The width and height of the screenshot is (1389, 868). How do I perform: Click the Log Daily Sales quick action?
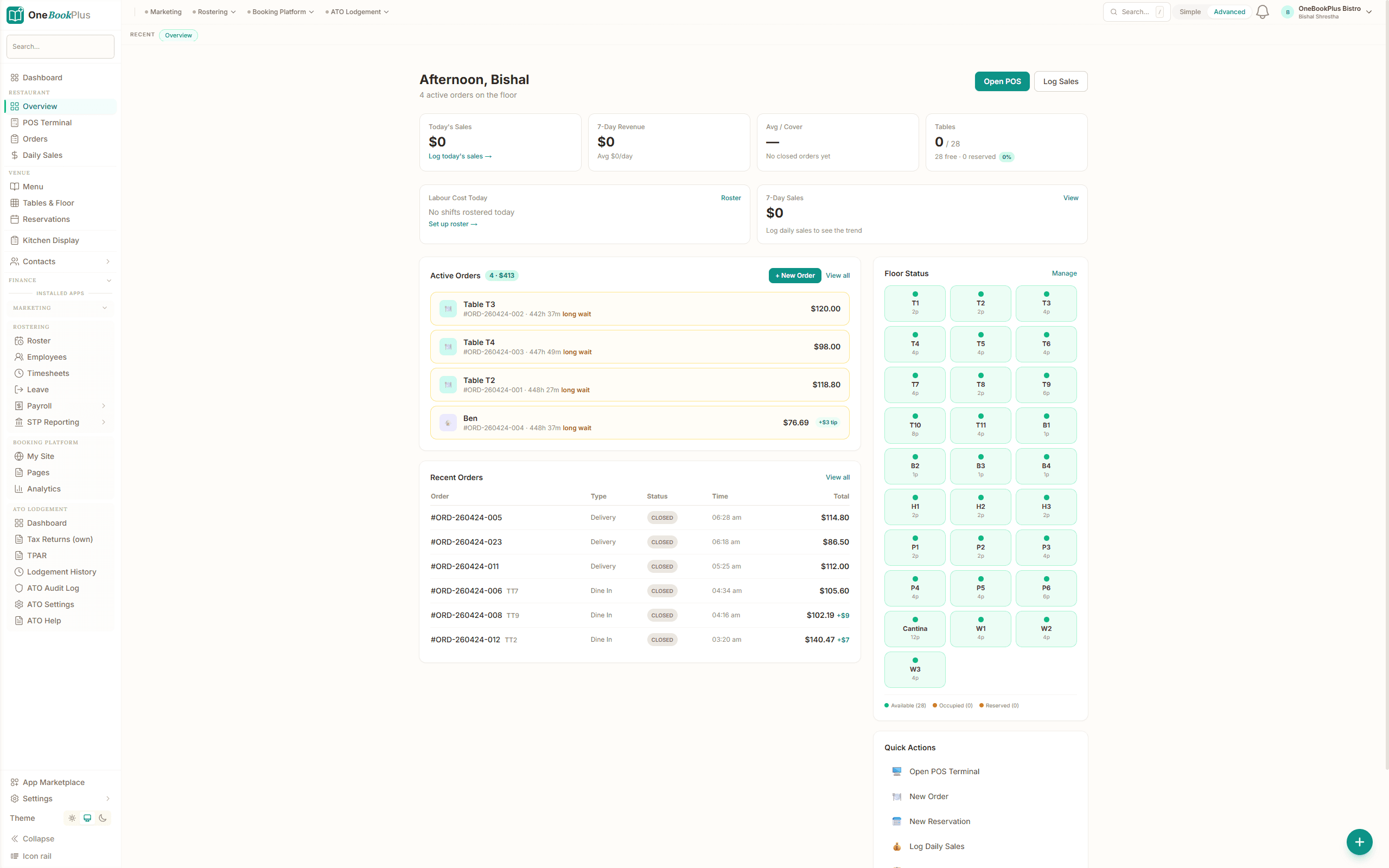[x=980, y=846]
